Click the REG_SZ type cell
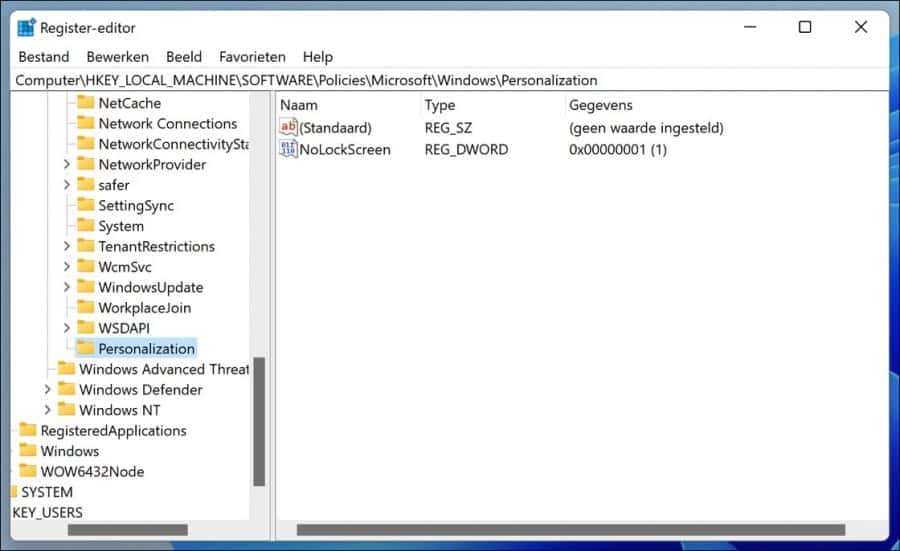900x551 pixels. pos(448,127)
